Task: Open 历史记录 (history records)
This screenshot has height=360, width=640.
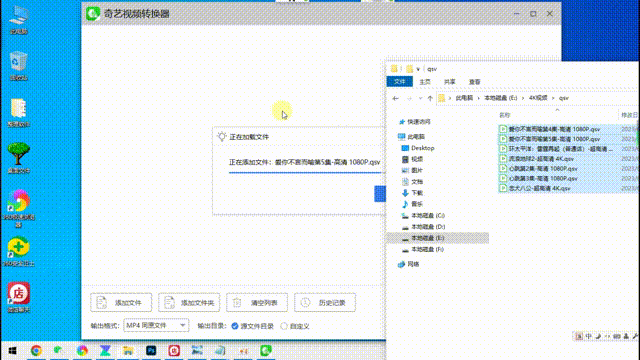Action: click(325, 302)
